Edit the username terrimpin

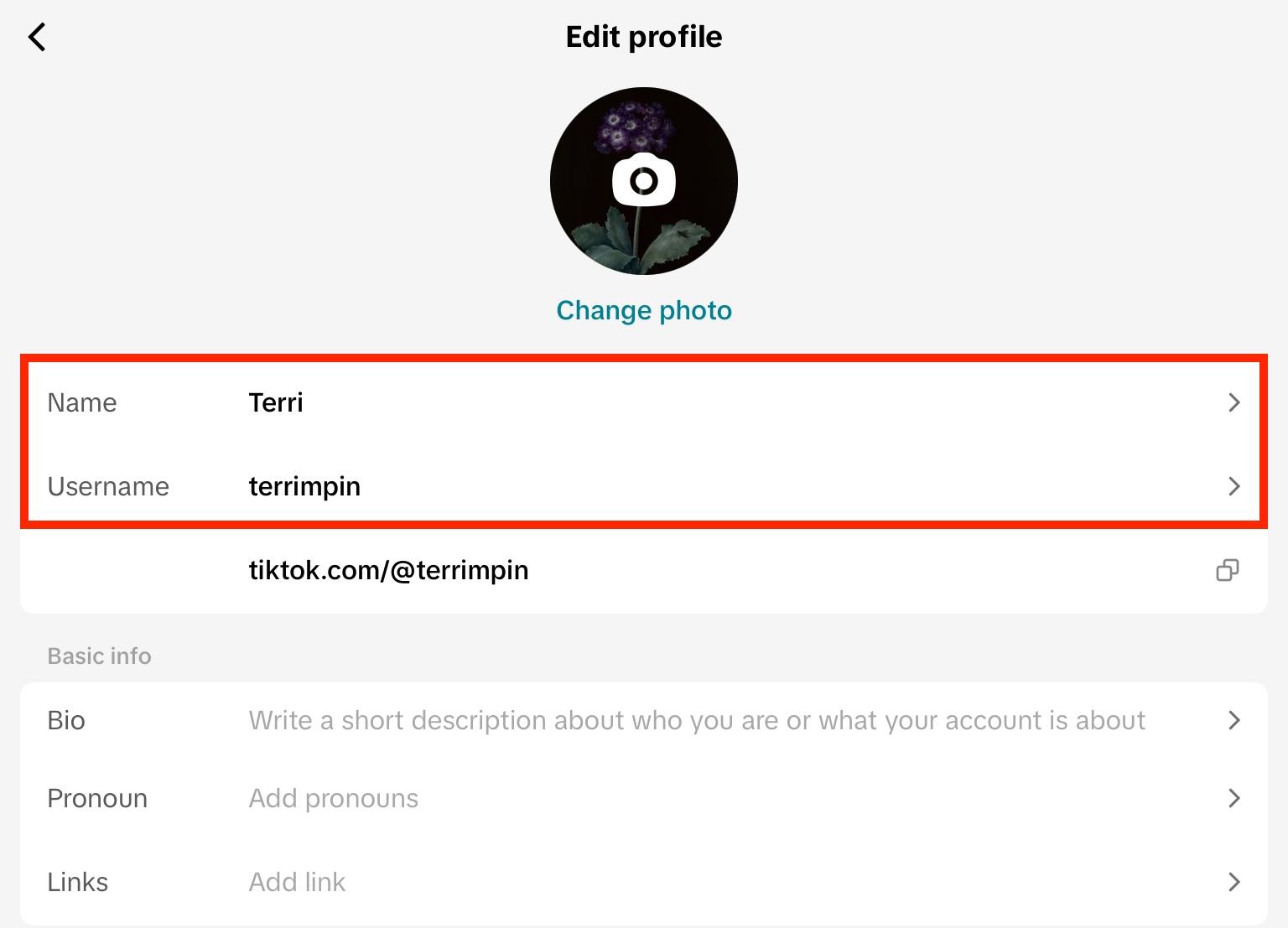pyautogui.click(x=304, y=486)
